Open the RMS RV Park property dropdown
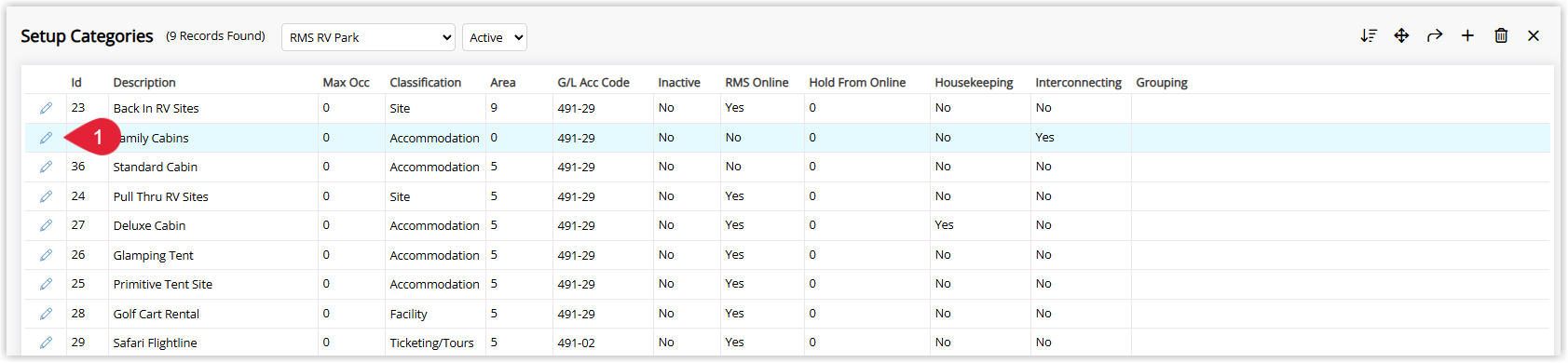The height and width of the screenshot is (363, 1568). coord(368,37)
